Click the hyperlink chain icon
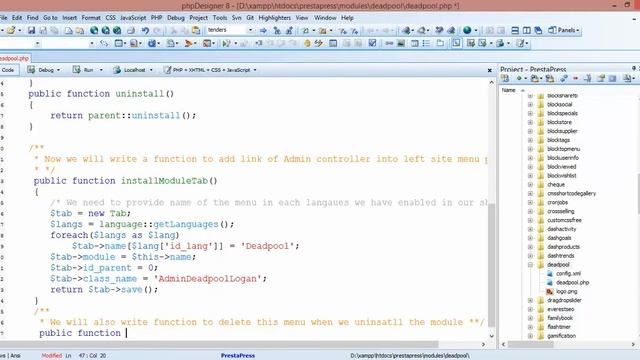The width and height of the screenshot is (640, 360). 389,43
